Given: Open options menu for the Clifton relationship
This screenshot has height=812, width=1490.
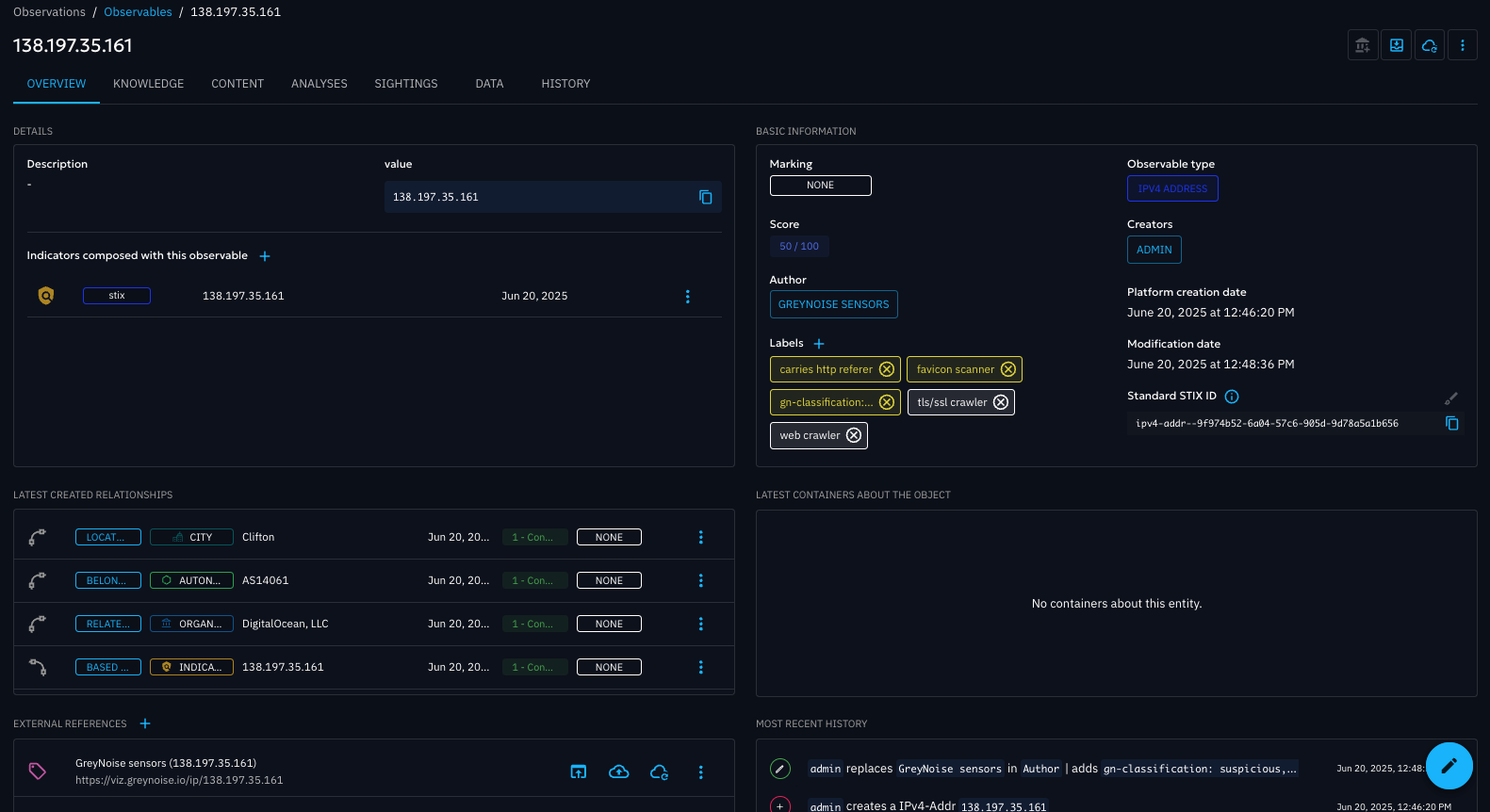Looking at the screenshot, I should tap(700, 537).
